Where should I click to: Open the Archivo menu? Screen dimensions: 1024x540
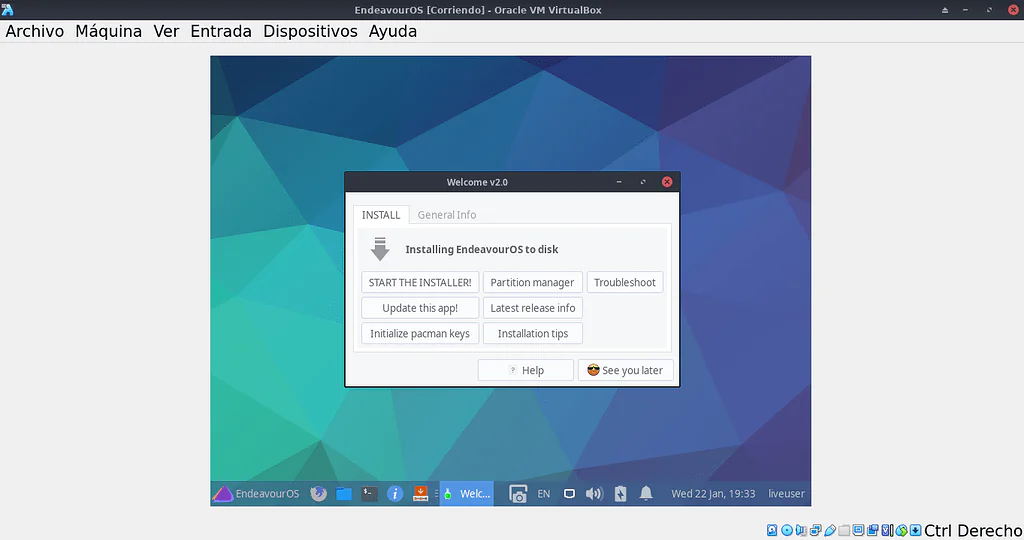[x=35, y=31]
